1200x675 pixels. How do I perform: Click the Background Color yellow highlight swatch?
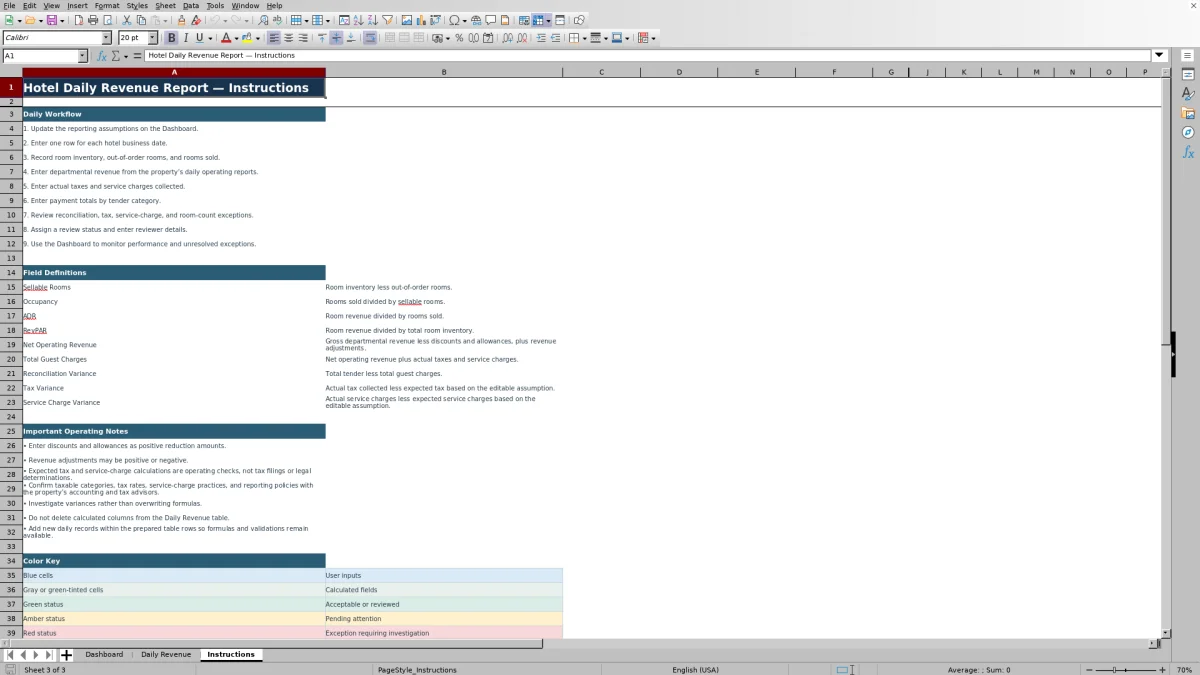[x=246, y=38]
